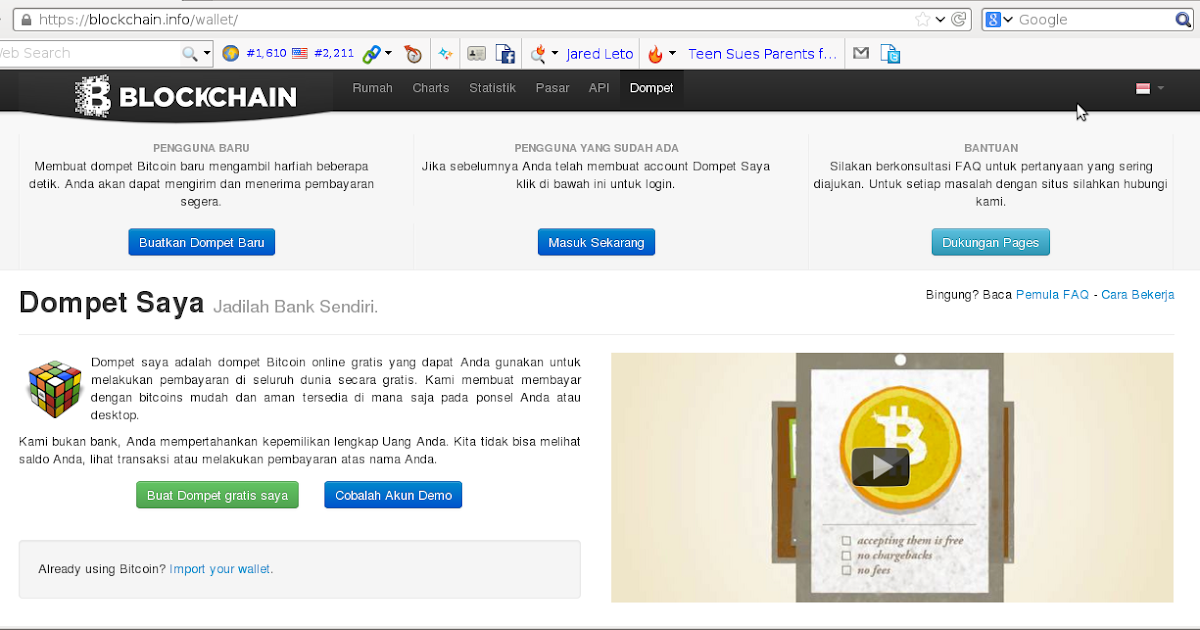Open the Statistik nav item
The width and height of the screenshot is (1200, 630).
[492, 88]
